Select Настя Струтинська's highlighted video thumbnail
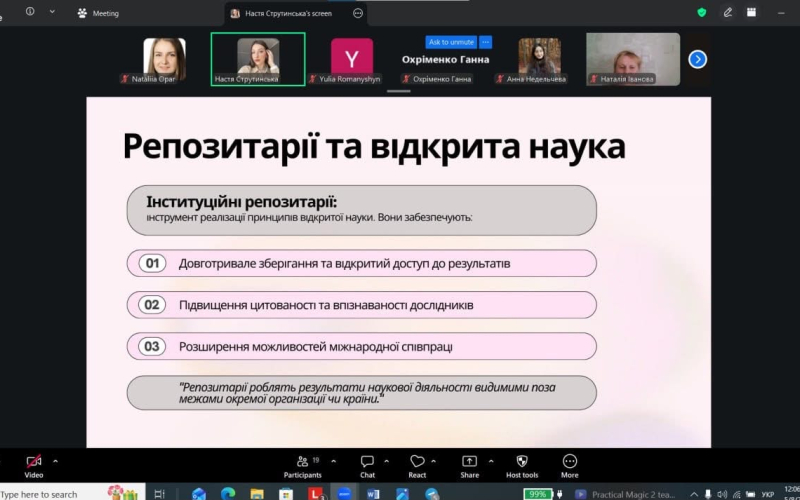The height and width of the screenshot is (500, 800). tap(258, 59)
